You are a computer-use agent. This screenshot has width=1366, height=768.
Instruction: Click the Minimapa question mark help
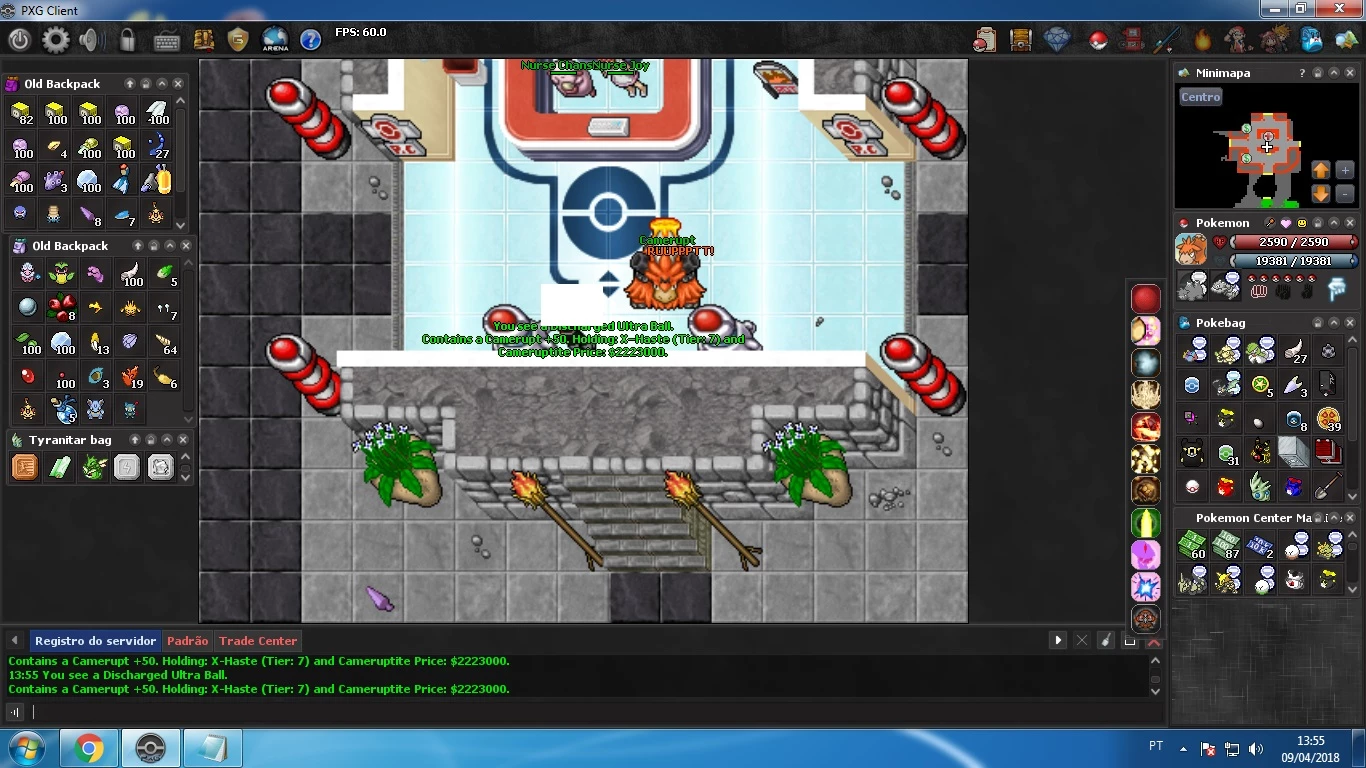coord(1301,73)
